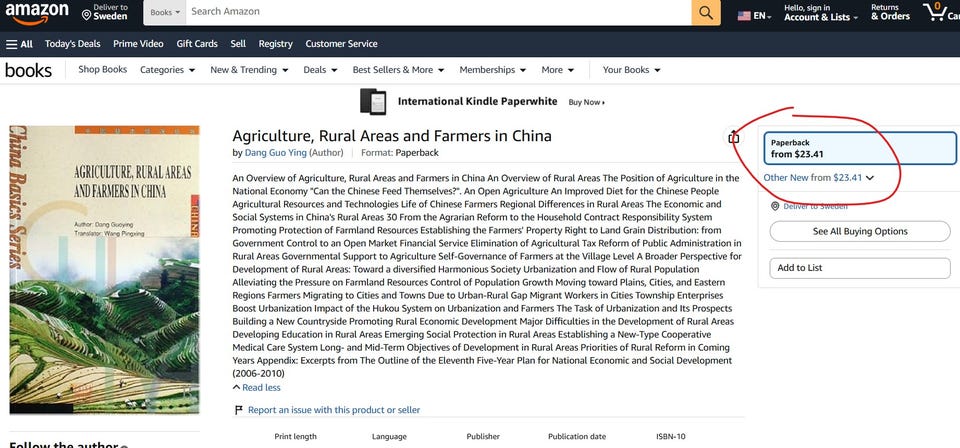Click the books section heading
This screenshot has width=960, height=448.
(x=28, y=70)
